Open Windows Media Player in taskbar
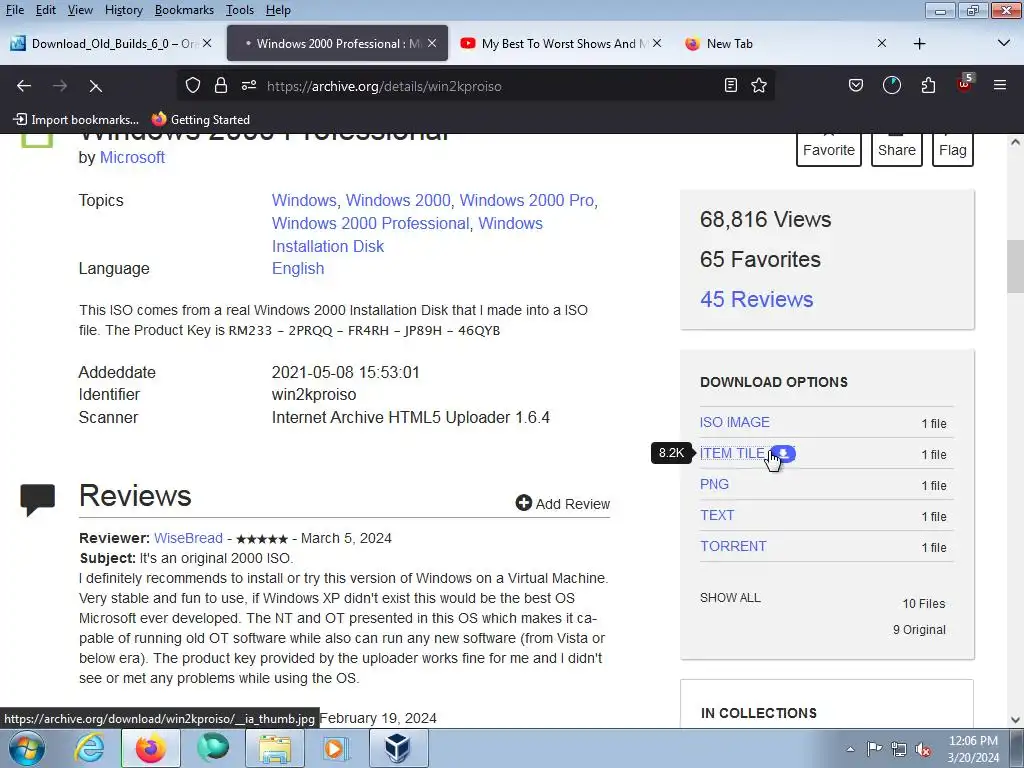Viewport: 1024px width, 768px height. (336, 748)
